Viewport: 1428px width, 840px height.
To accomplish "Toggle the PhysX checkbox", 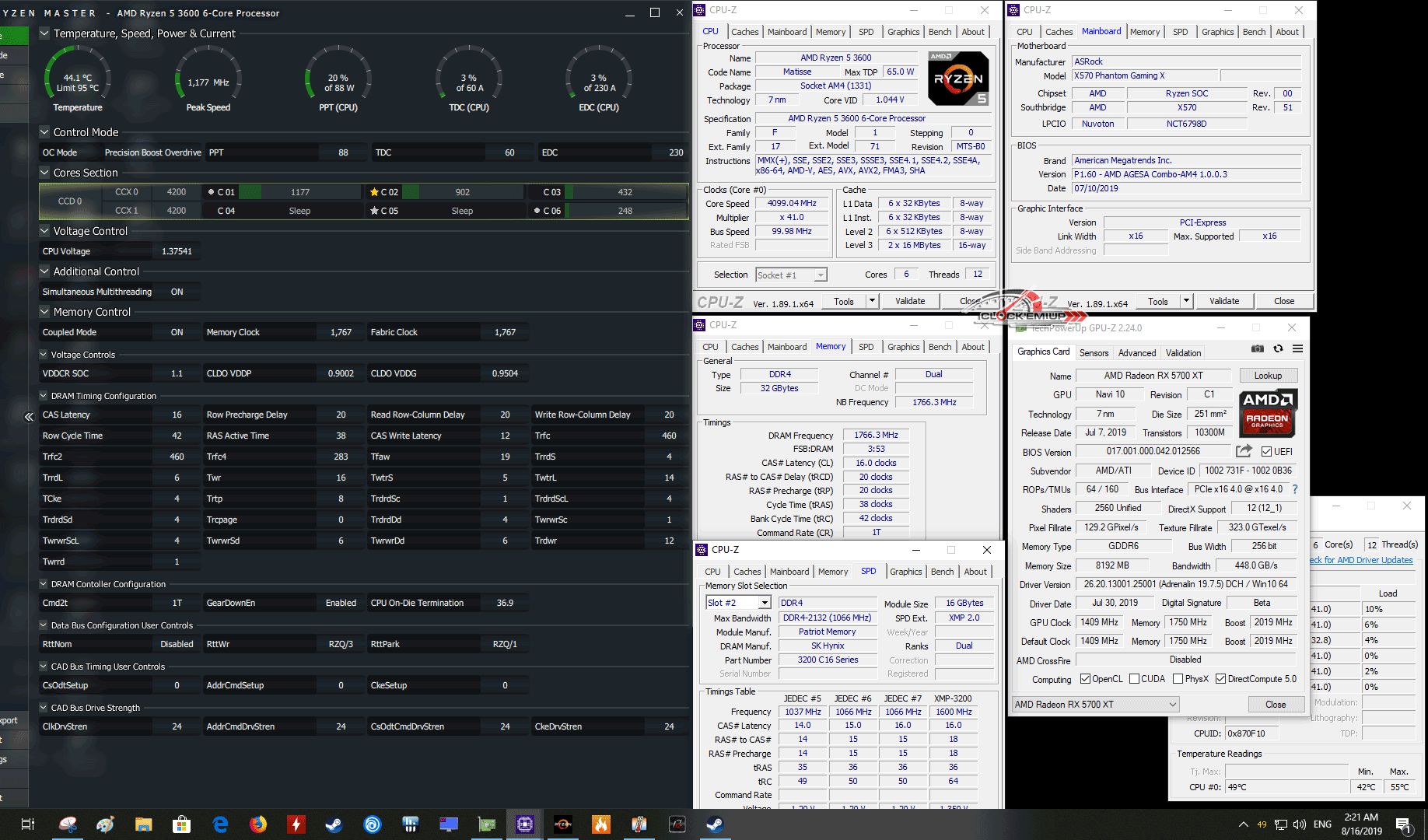I will tap(1178, 679).
